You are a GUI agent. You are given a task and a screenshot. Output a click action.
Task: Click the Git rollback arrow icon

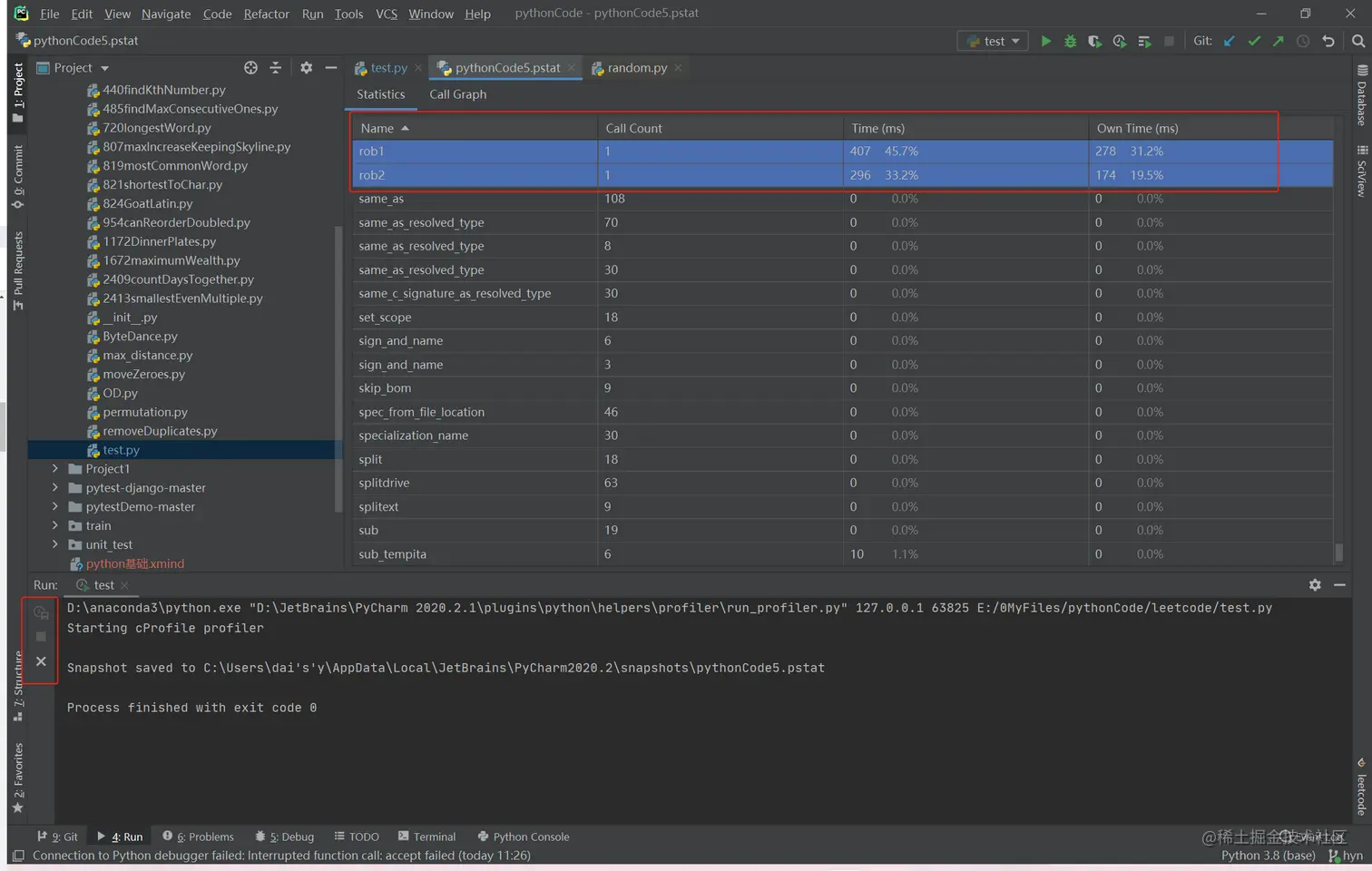pos(1328,41)
